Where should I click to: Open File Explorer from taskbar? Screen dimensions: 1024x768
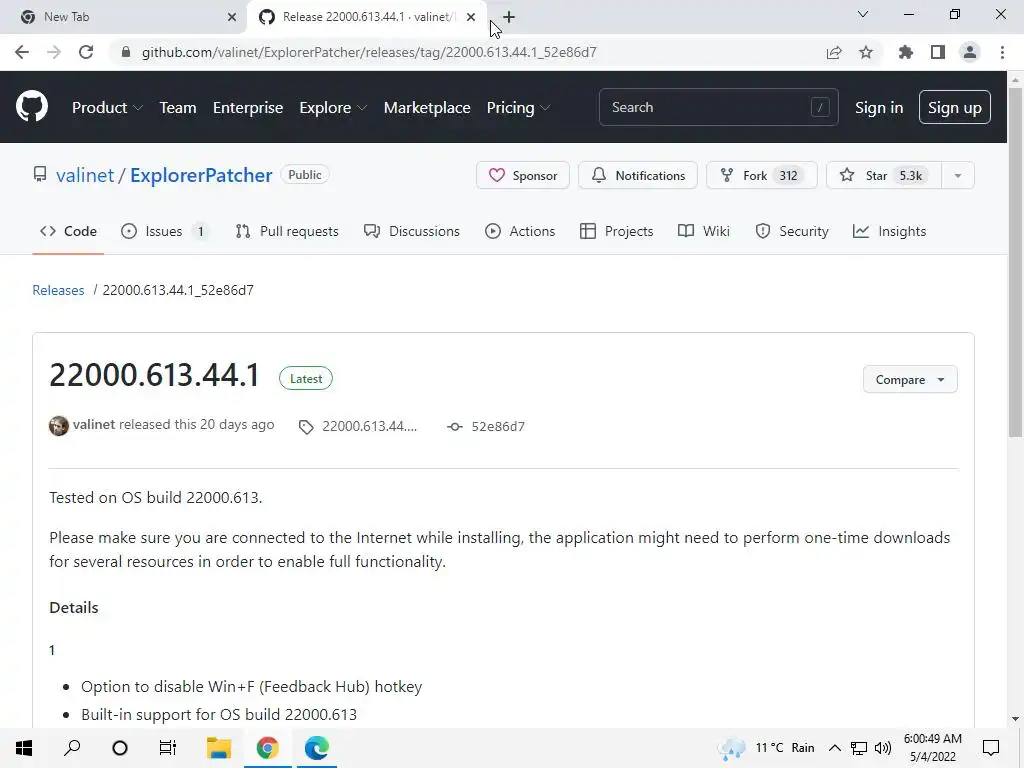219,748
